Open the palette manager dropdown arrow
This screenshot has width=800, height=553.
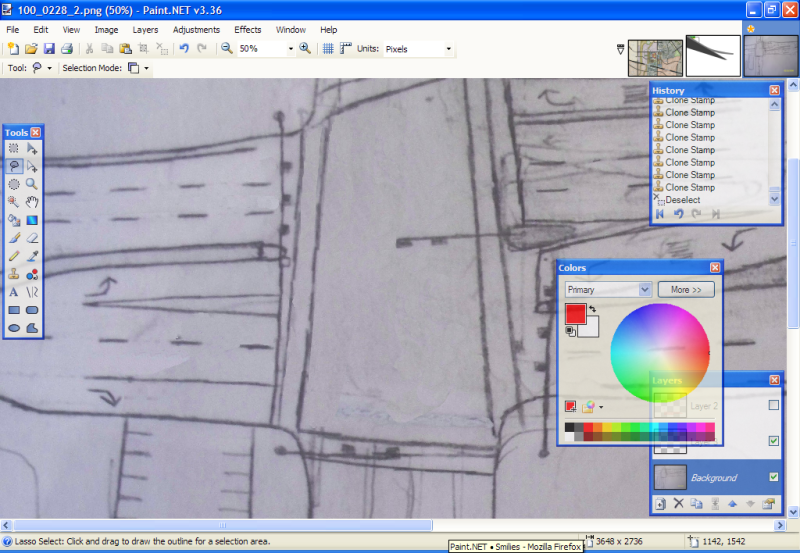(601, 407)
